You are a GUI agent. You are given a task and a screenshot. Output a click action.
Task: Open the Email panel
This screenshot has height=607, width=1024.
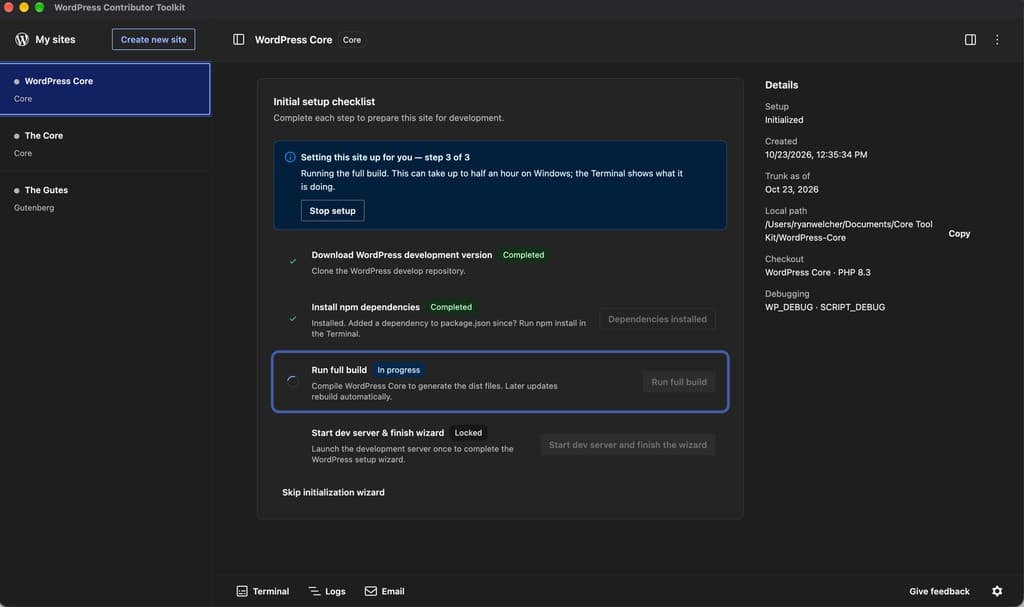pyautogui.click(x=385, y=591)
